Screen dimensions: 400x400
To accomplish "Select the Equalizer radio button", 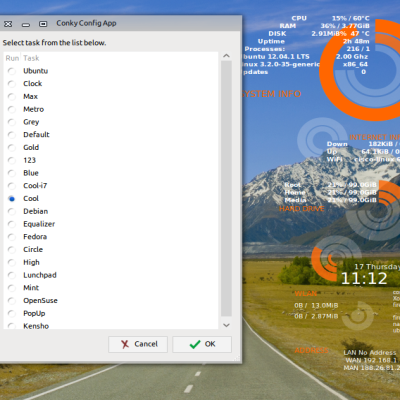I will coord(12,224).
